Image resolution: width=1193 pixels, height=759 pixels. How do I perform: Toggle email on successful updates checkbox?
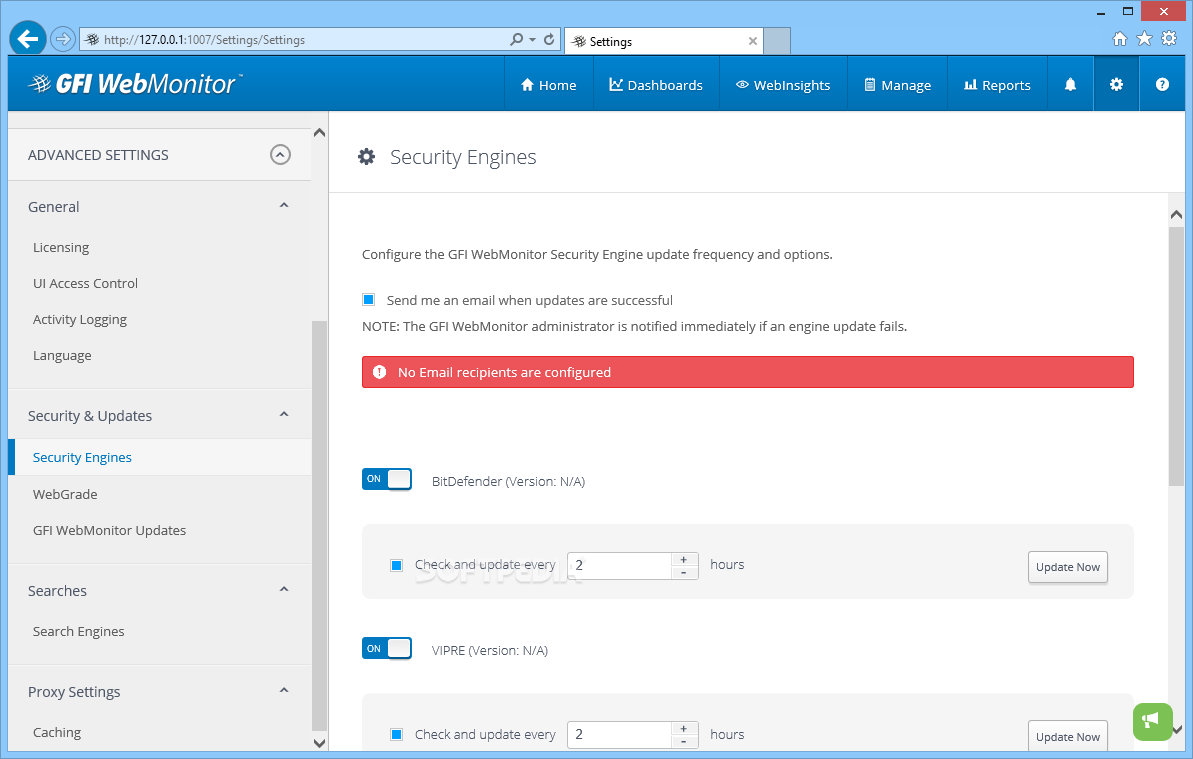[x=368, y=300]
